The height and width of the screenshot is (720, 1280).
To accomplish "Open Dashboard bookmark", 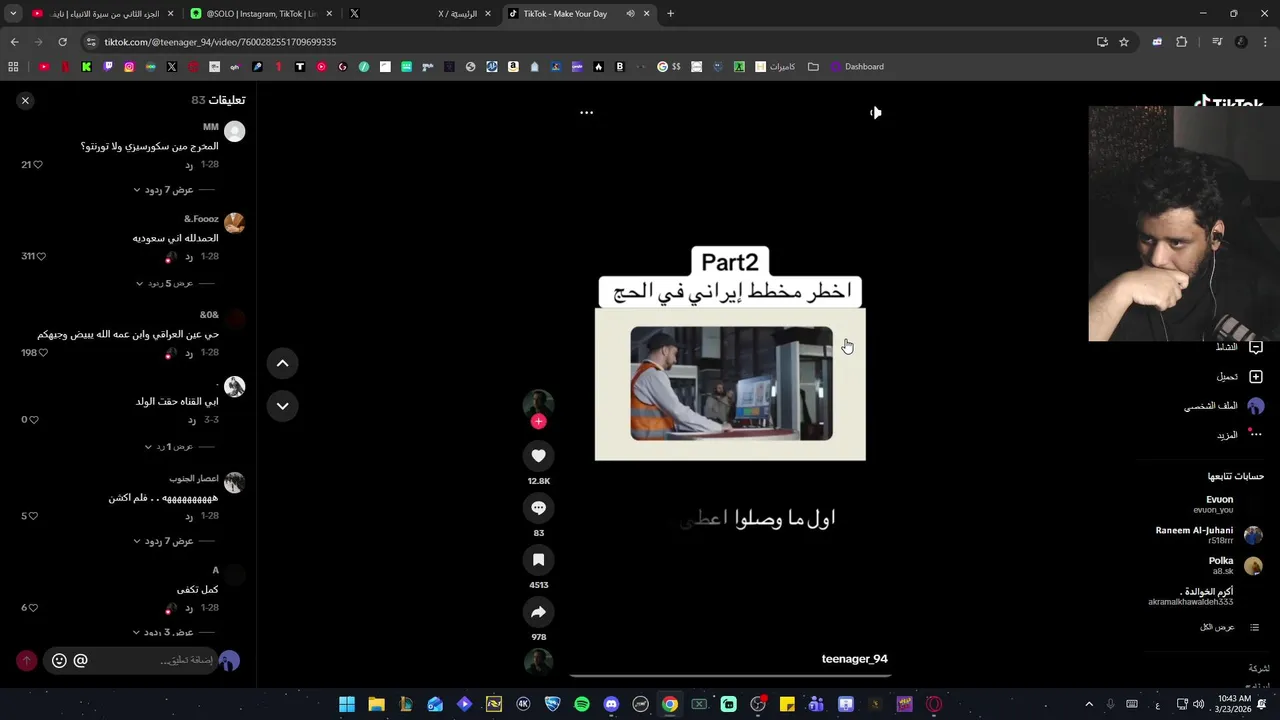I will coord(858,67).
